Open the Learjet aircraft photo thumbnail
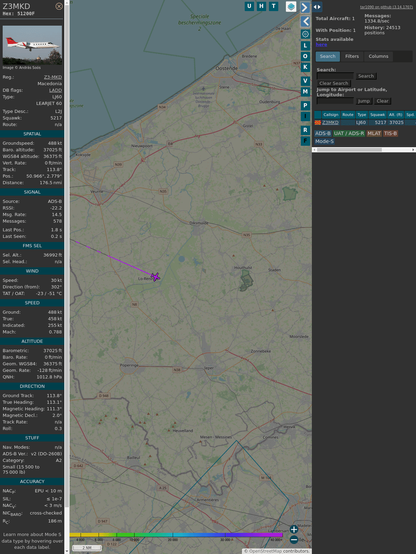 coord(32,45)
